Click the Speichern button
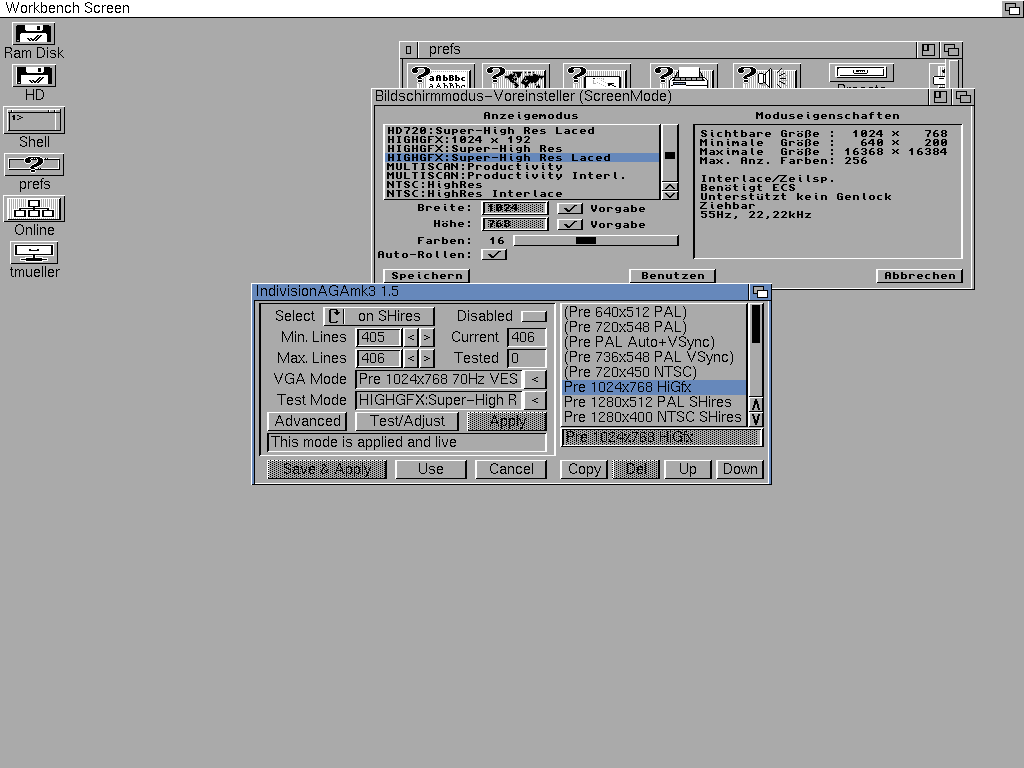Viewport: 1024px width, 768px height. pos(425,276)
